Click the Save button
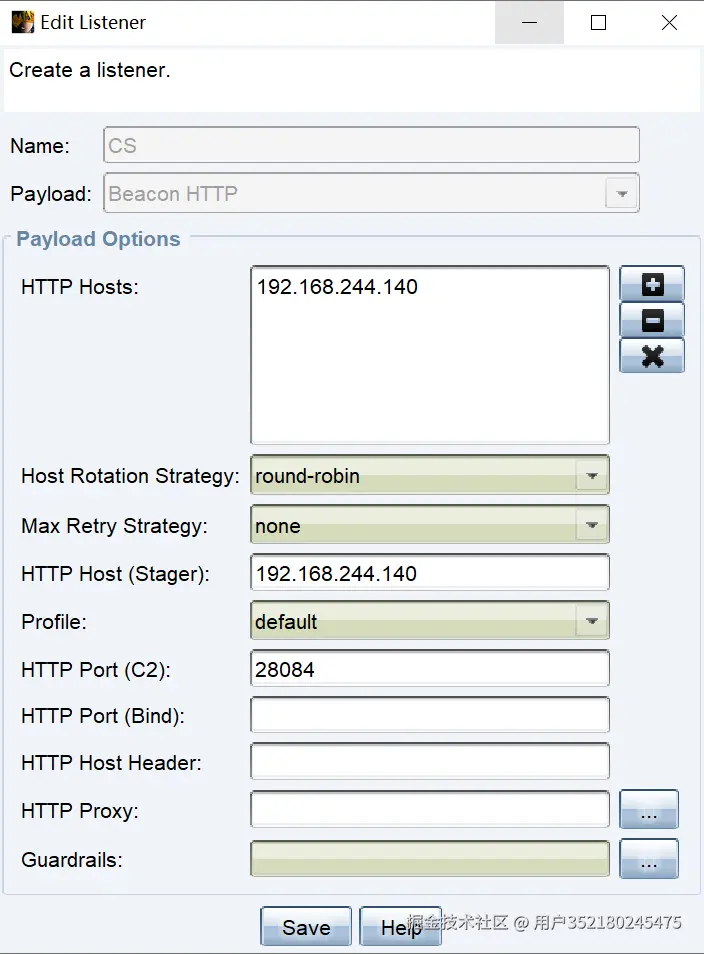The width and height of the screenshot is (704, 954). (x=305, y=926)
